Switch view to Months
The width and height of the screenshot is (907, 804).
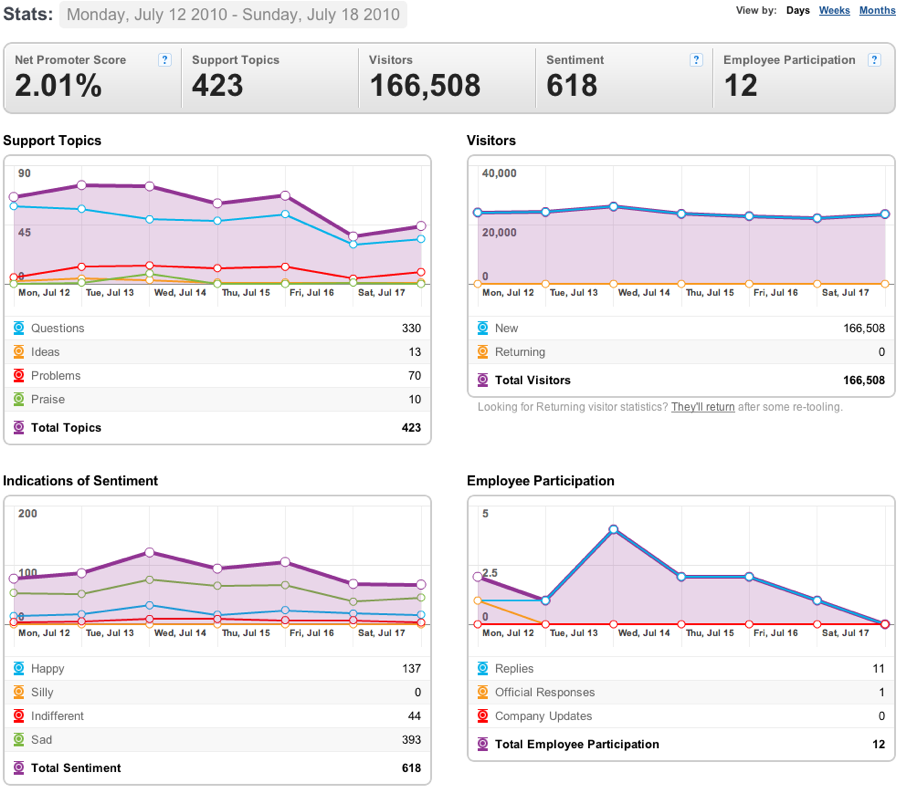click(877, 10)
